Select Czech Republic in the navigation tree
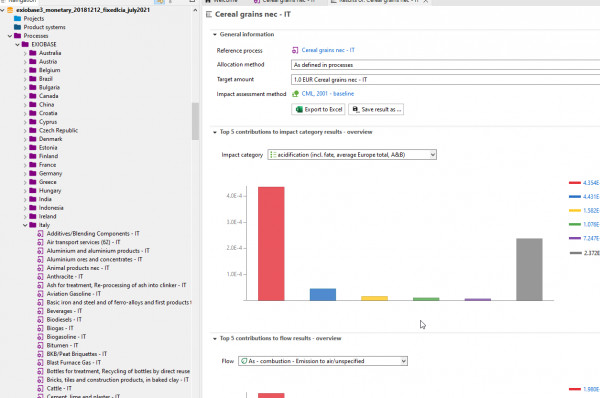This screenshot has height=398, width=600. [x=58, y=130]
